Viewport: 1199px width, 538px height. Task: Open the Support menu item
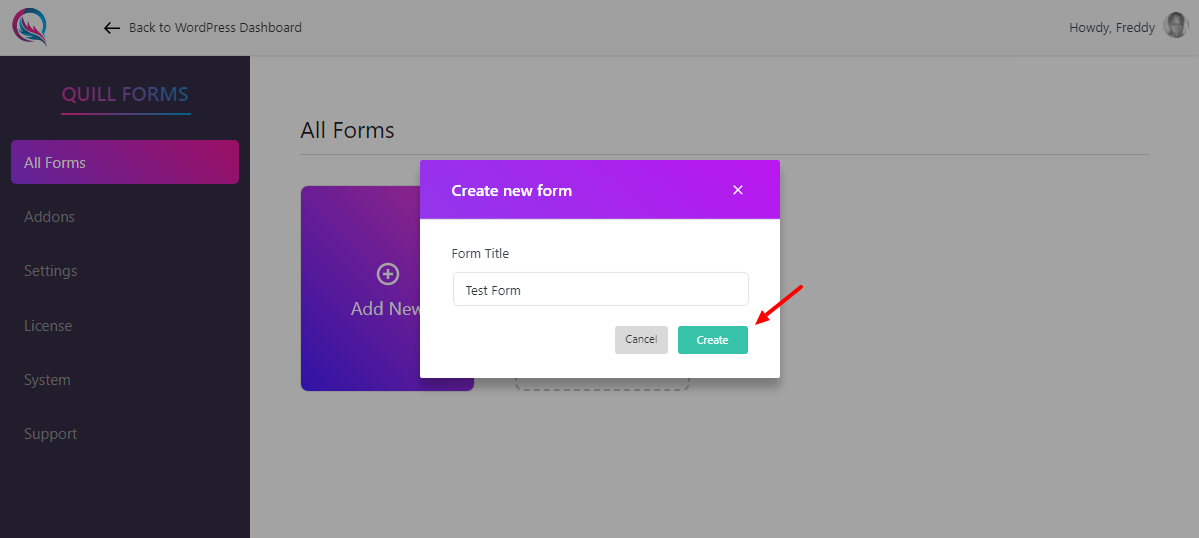coord(51,434)
